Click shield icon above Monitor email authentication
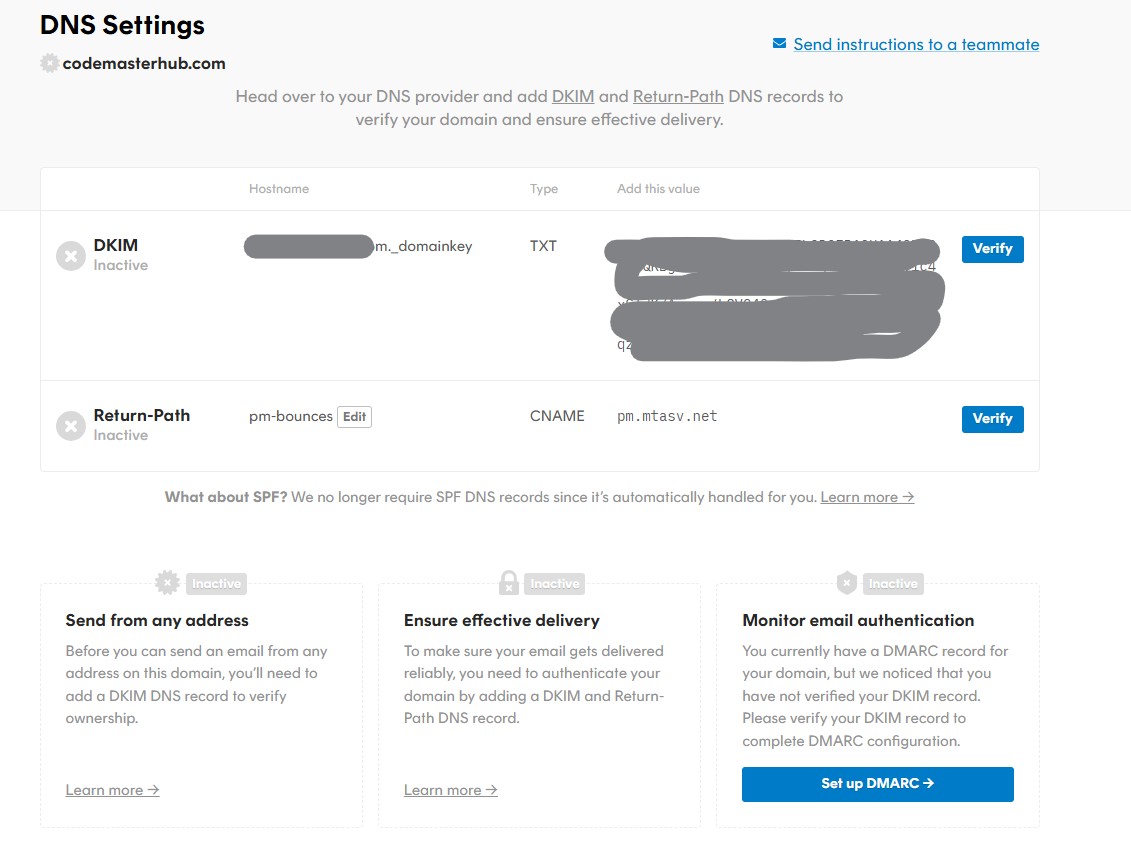Viewport: 1131px width, 852px height. tap(847, 583)
